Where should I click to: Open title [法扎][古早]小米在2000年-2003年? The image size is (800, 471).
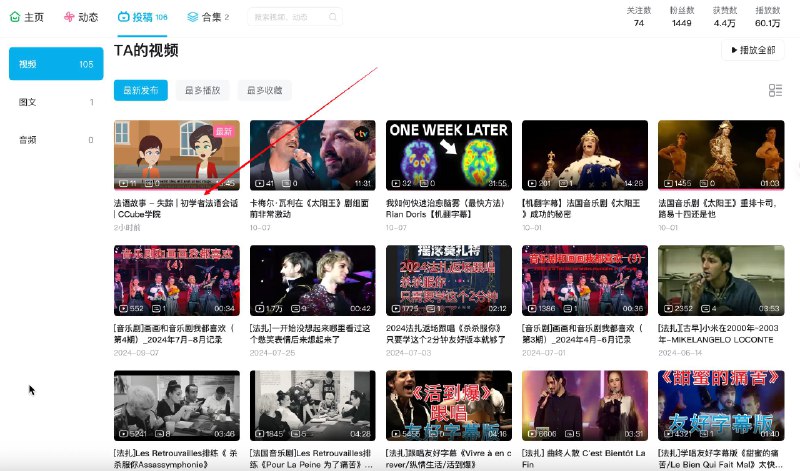pos(718,334)
